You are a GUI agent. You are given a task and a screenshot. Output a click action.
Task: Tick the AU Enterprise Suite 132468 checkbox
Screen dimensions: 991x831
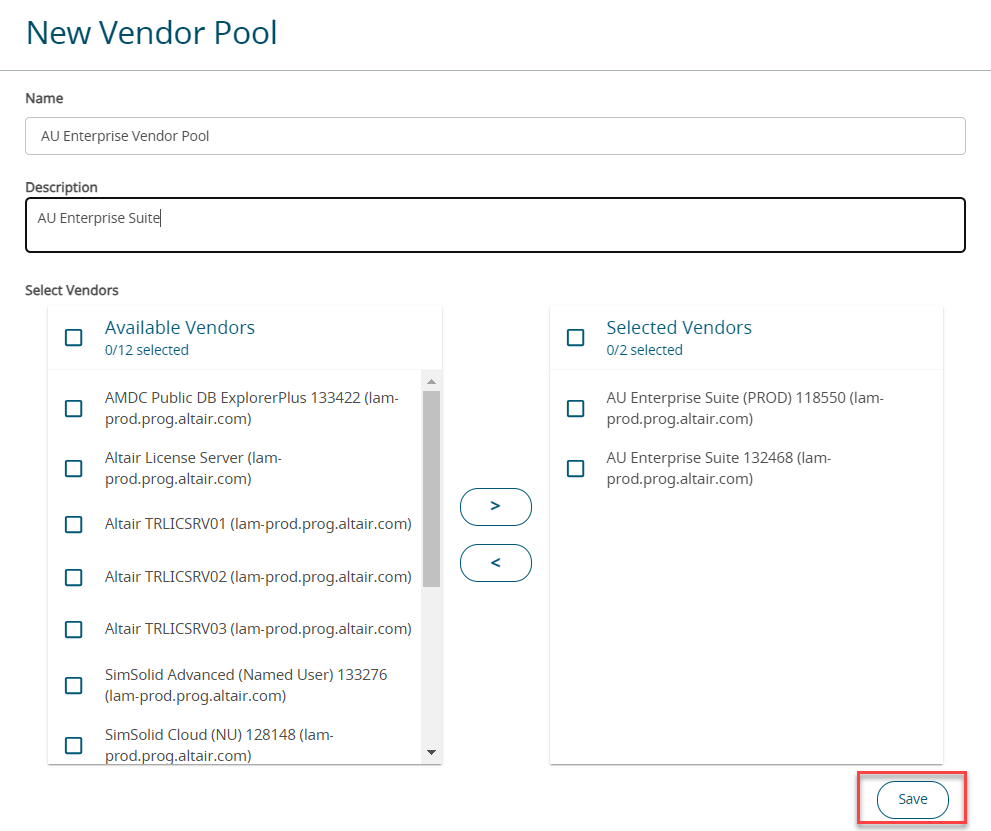click(575, 468)
